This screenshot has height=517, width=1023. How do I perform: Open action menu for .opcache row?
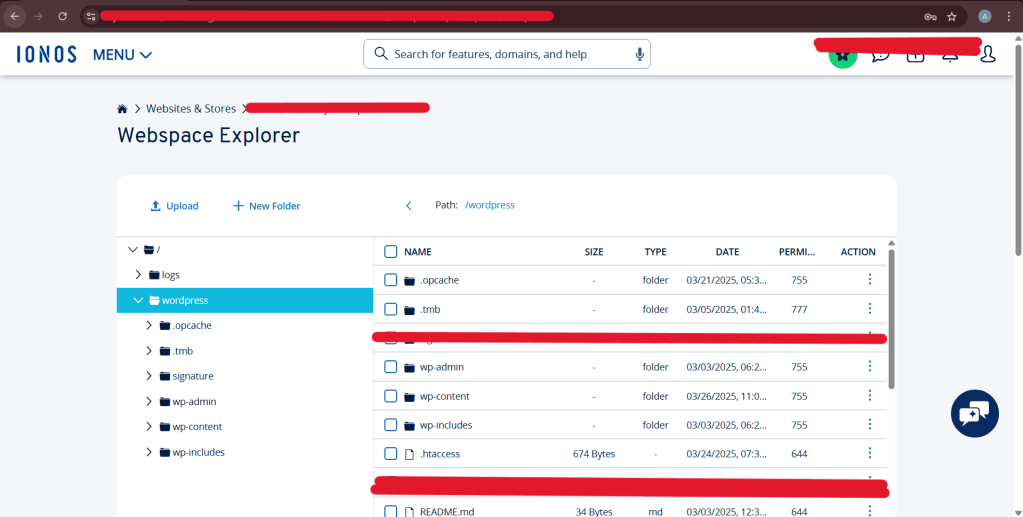(x=870, y=279)
